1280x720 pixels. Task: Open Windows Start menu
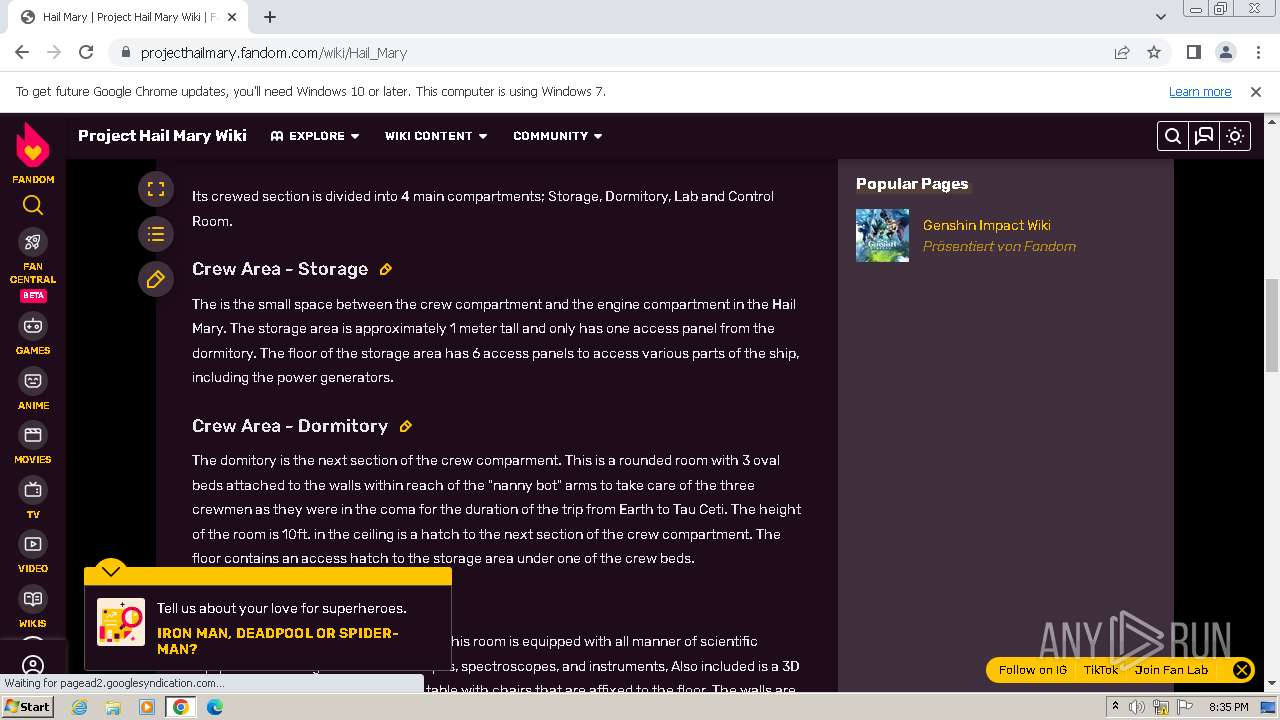[x=28, y=707]
